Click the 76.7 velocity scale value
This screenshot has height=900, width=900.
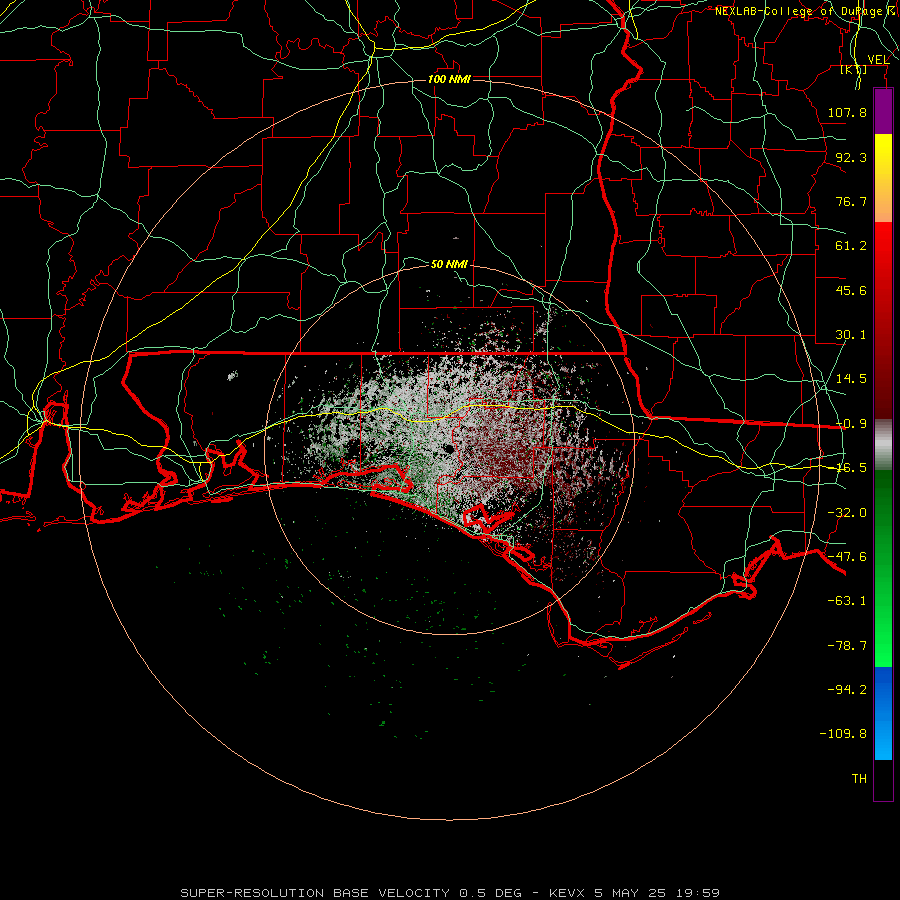(851, 201)
